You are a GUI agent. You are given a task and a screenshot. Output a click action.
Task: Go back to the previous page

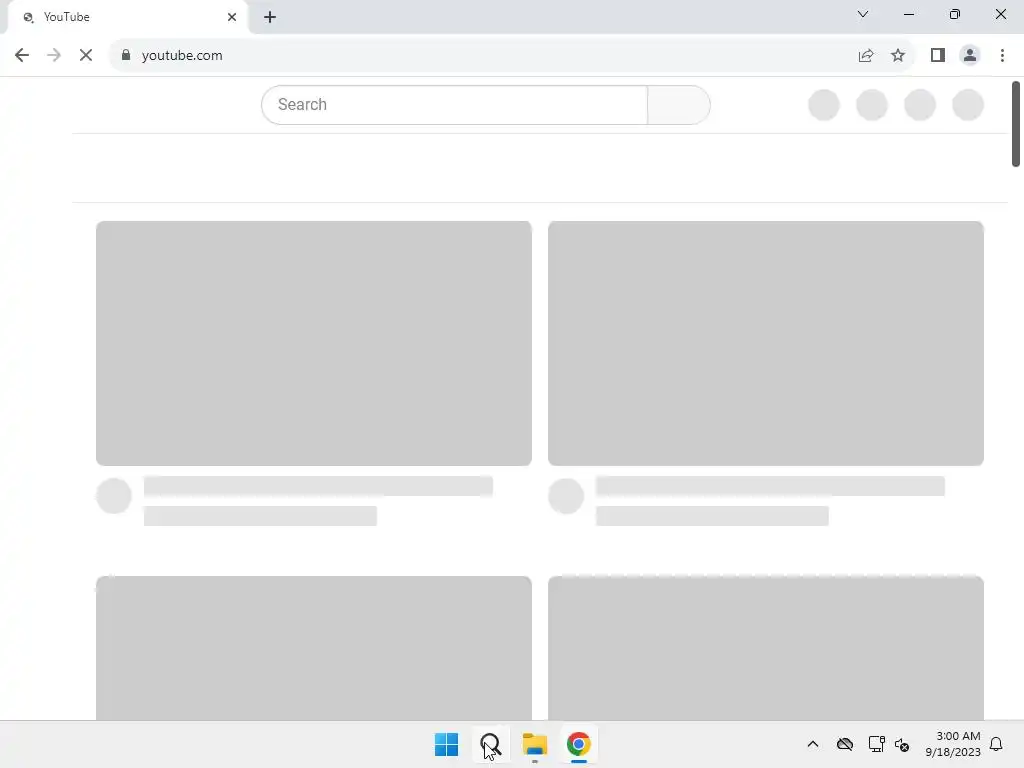click(22, 56)
